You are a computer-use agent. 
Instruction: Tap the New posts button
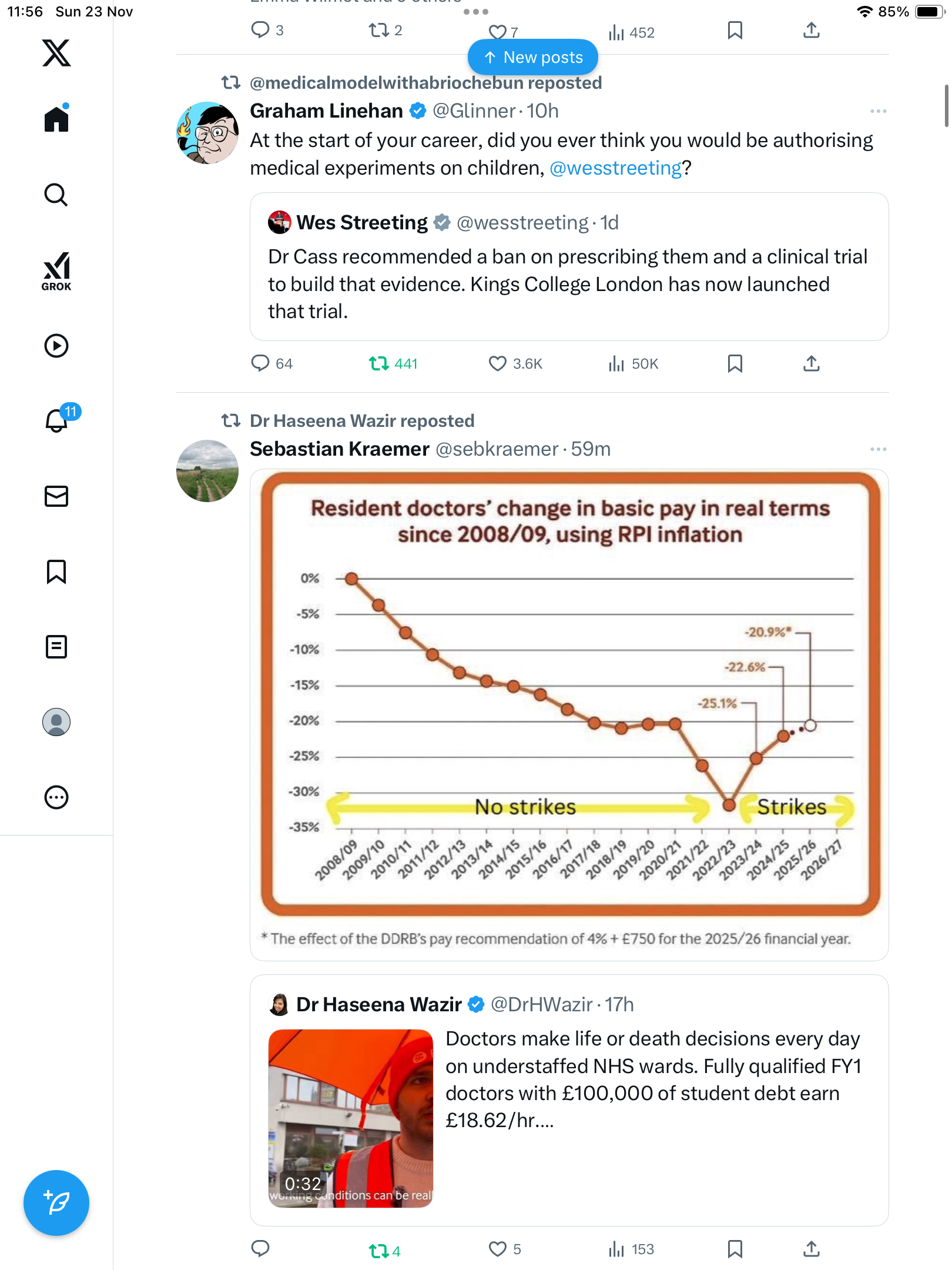tap(533, 57)
